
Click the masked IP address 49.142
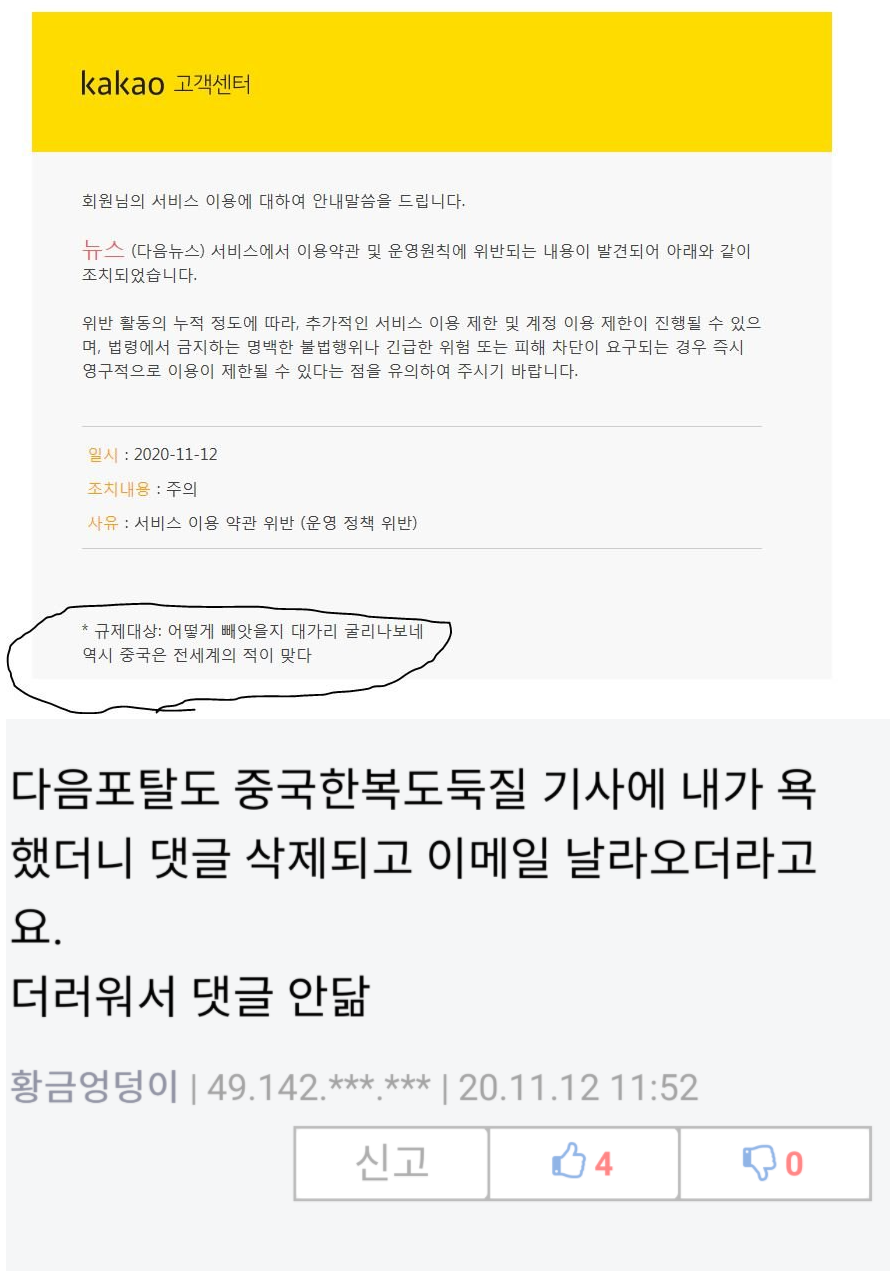pos(319,1087)
